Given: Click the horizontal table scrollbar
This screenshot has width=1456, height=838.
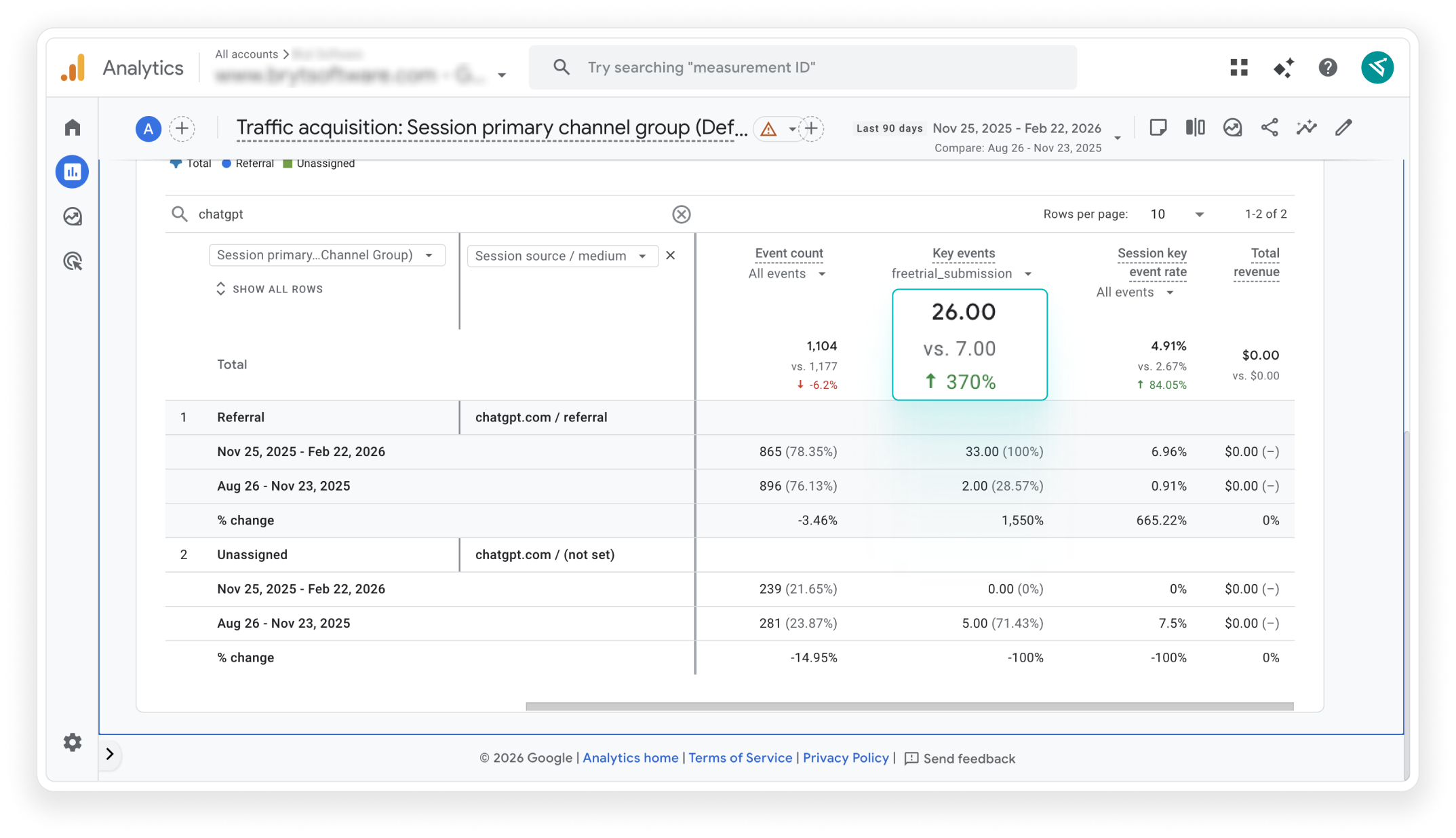Looking at the screenshot, I should [x=909, y=706].
